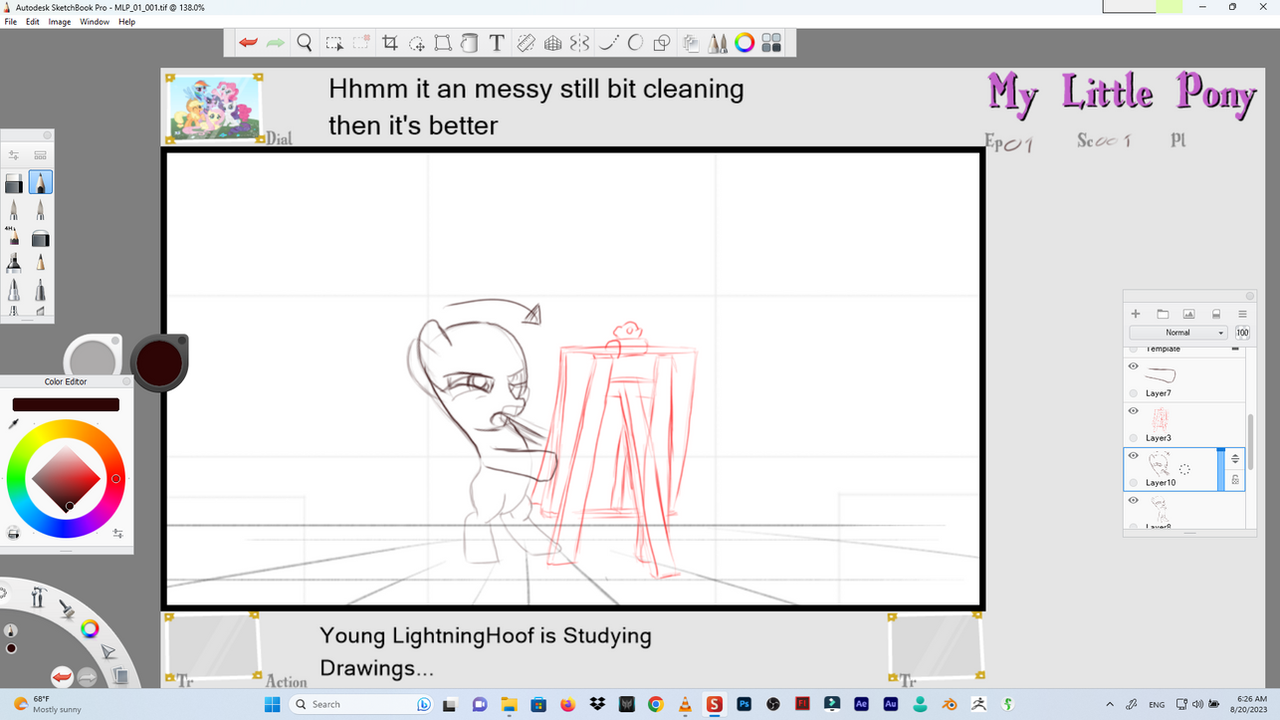
Task: Select the Text tool
Action: [496, 43]
